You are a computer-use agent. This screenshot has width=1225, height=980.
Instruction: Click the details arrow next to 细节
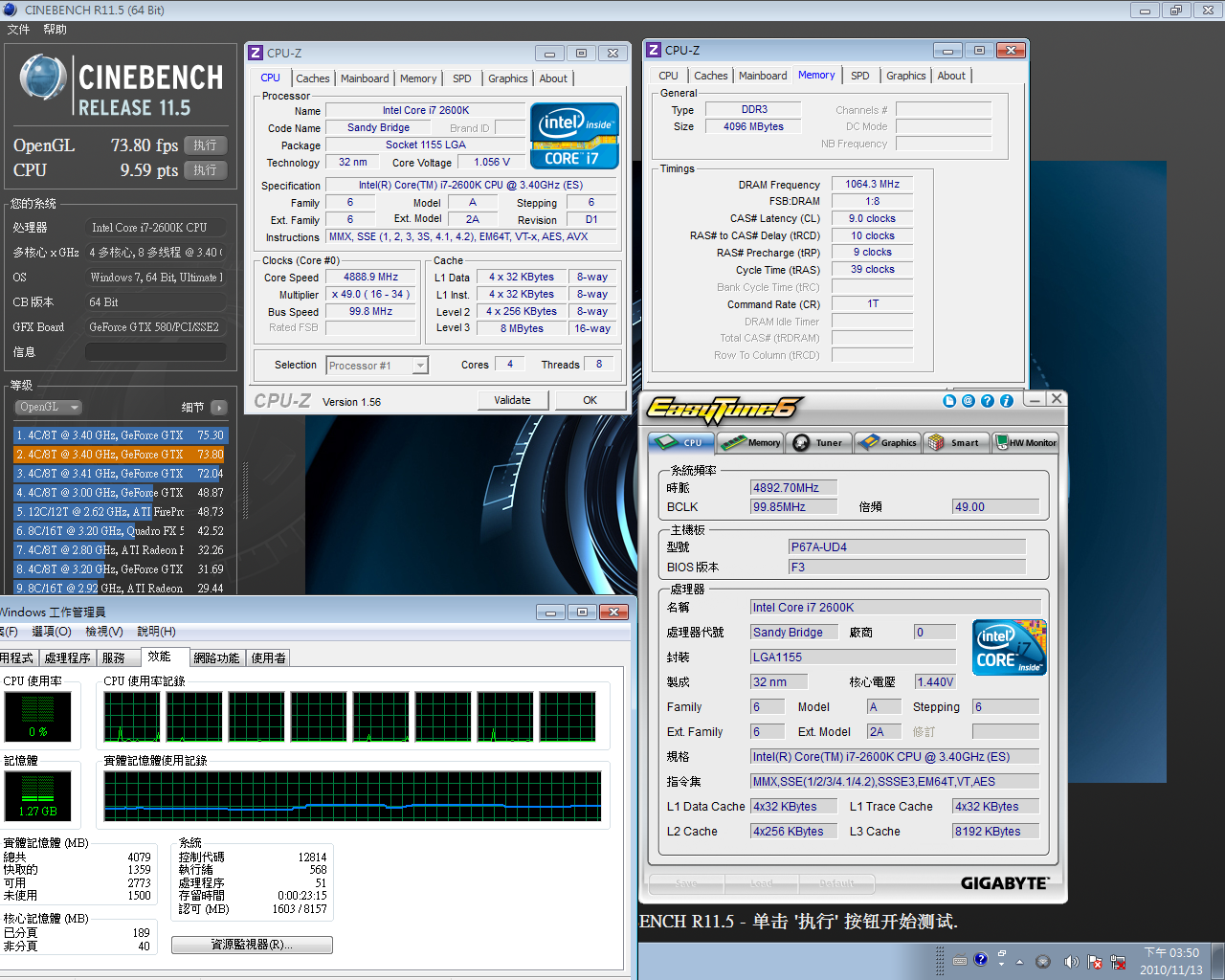219,407
